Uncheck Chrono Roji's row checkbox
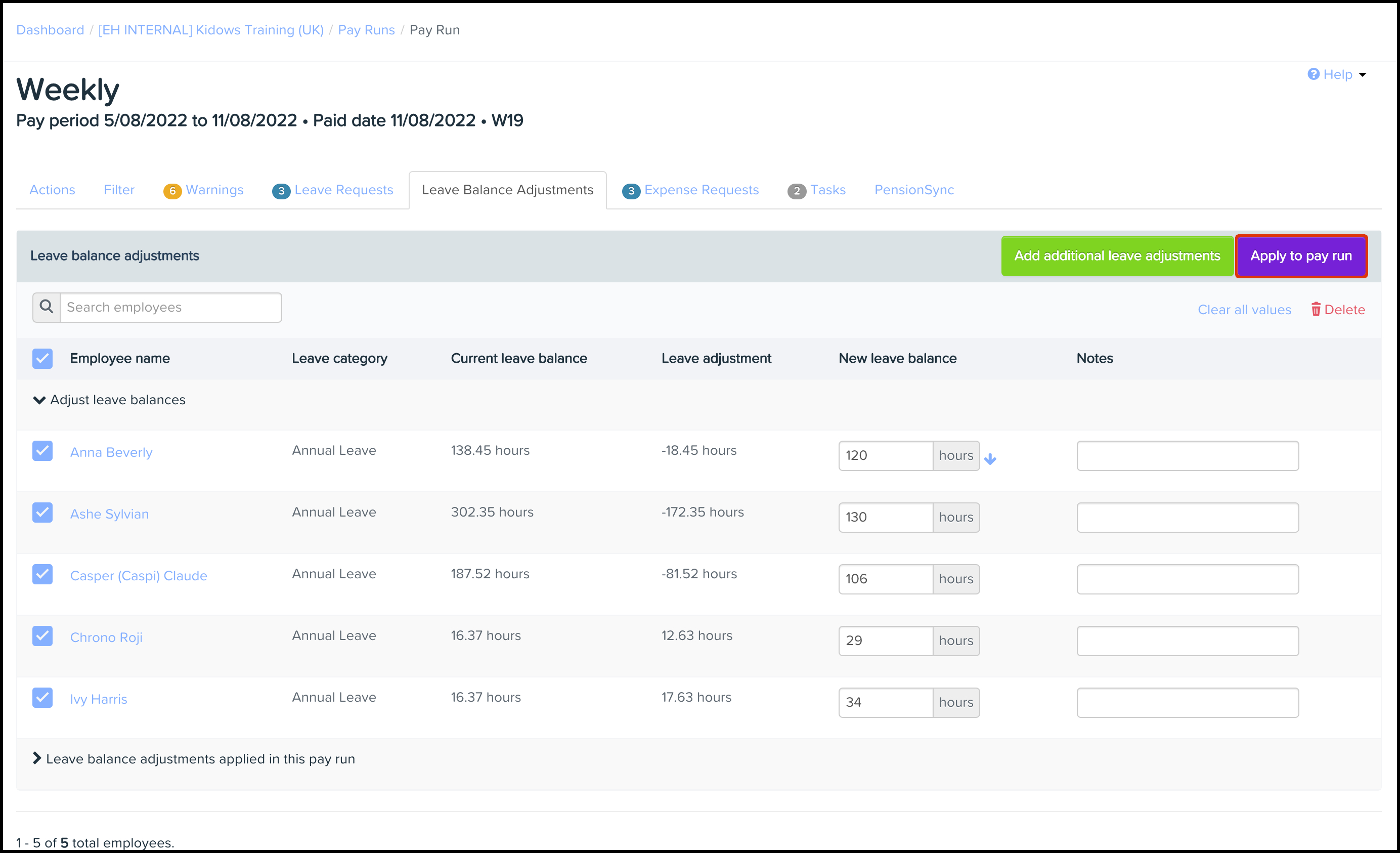Screen dimensions: 1400x853 [x=42, y=635]
